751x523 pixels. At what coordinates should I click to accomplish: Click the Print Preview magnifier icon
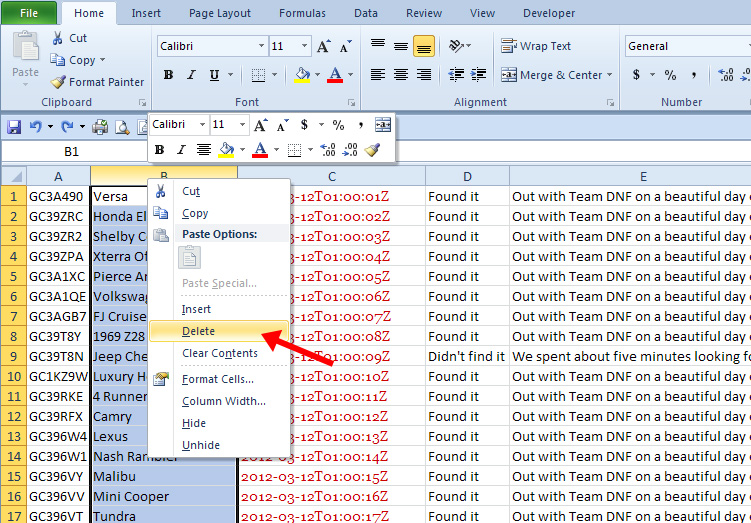[x=122, y=127]
